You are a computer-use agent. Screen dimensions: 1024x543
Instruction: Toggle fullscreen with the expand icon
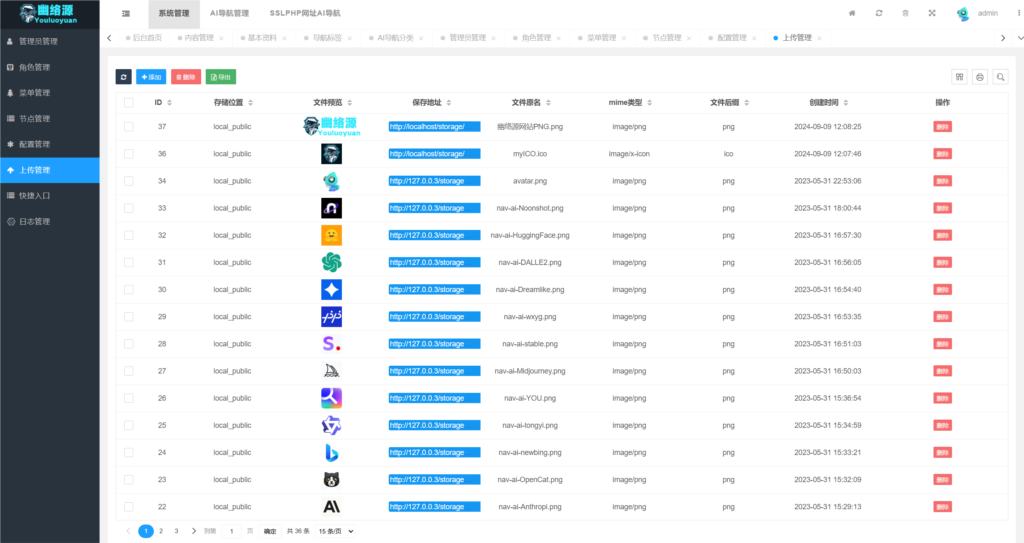click(932, 13)
